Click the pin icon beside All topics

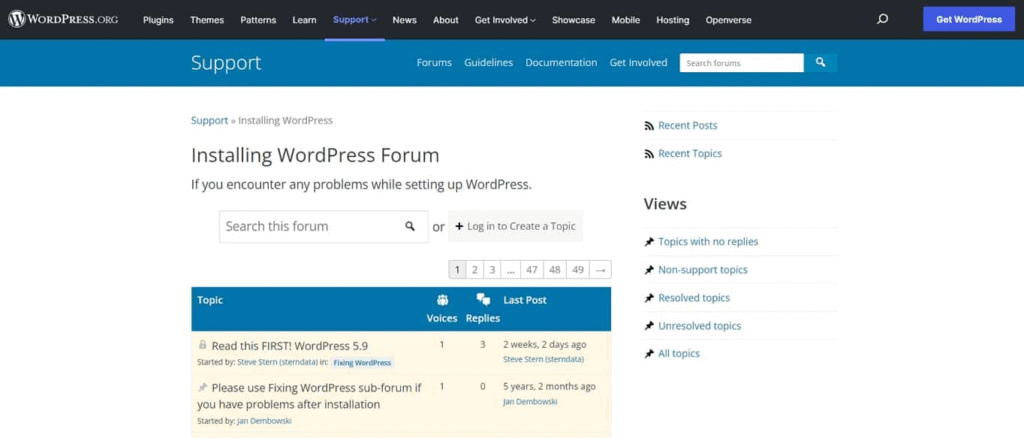click(649, 353)
